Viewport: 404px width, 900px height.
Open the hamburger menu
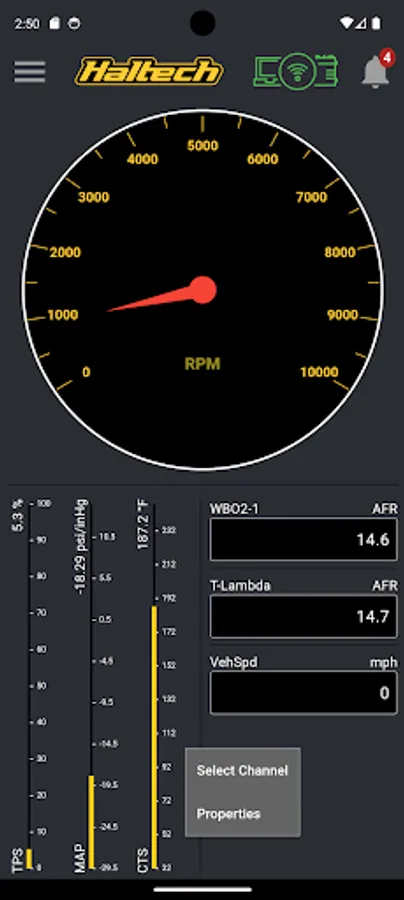30,72
